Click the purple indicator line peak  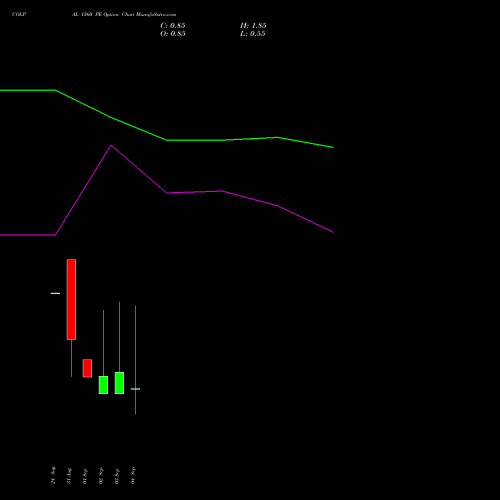111,146
